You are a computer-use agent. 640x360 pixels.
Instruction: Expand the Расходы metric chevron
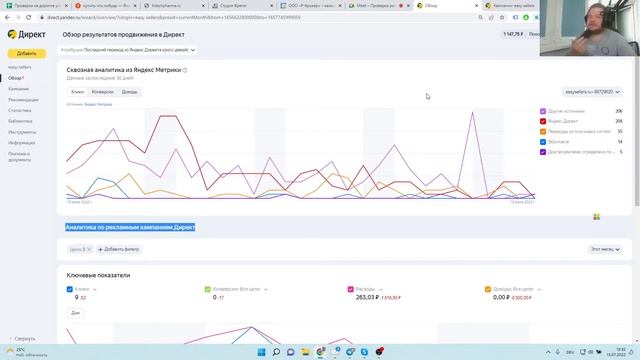[380, 289]
